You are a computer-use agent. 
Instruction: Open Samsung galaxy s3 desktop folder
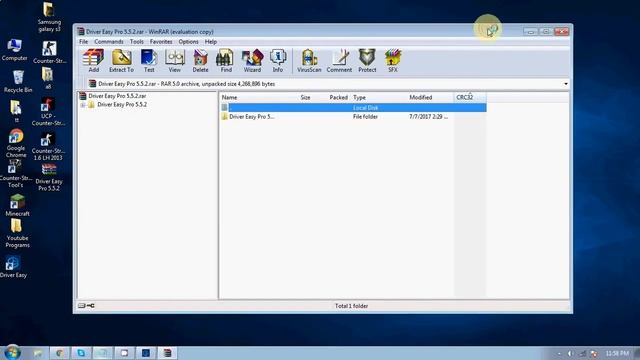[49, 17]
